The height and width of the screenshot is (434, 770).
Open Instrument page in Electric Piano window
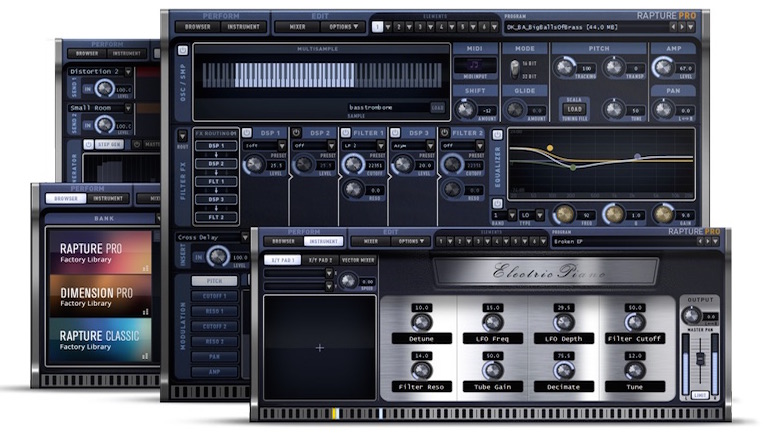(323, 241)
